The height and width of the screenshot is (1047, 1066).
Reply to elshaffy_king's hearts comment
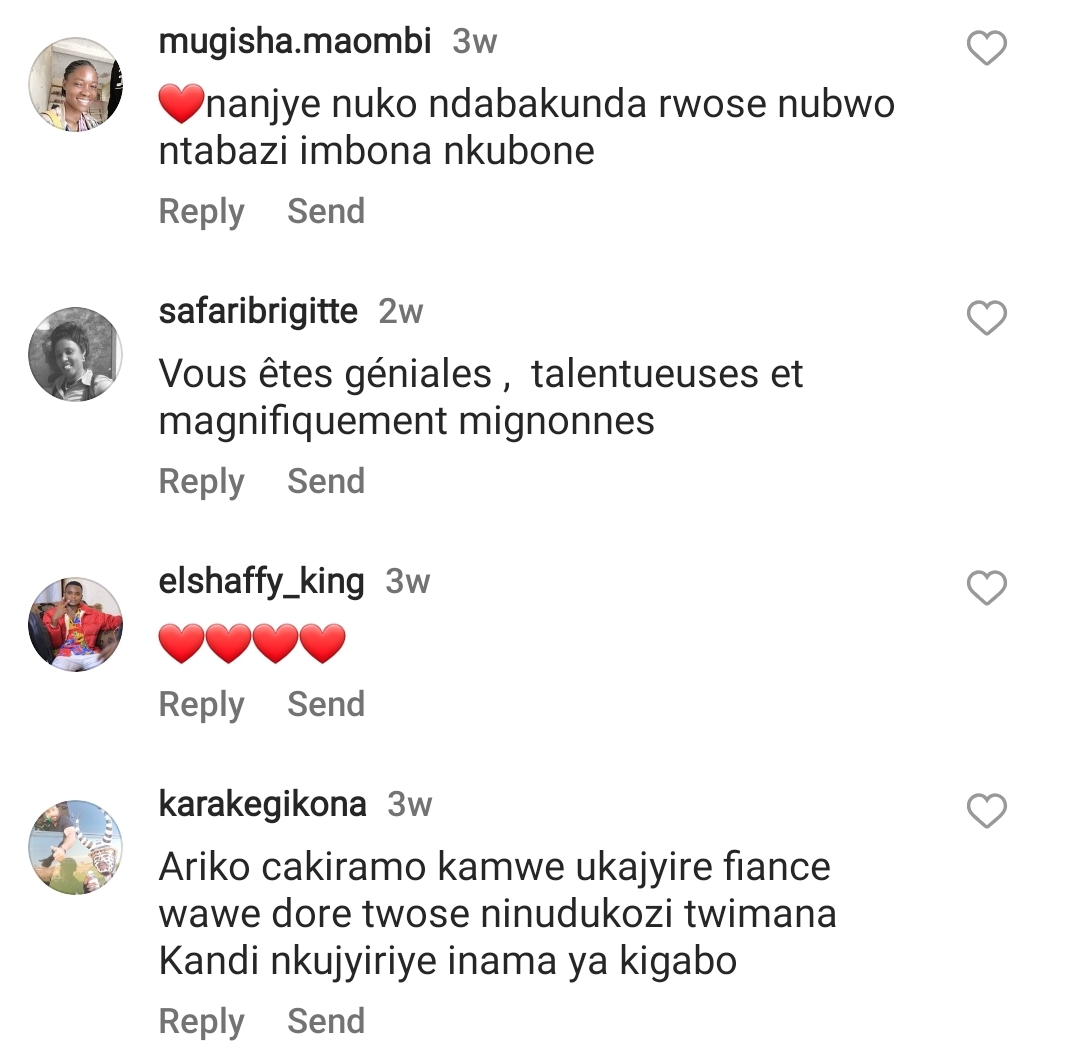pos(201,705)
